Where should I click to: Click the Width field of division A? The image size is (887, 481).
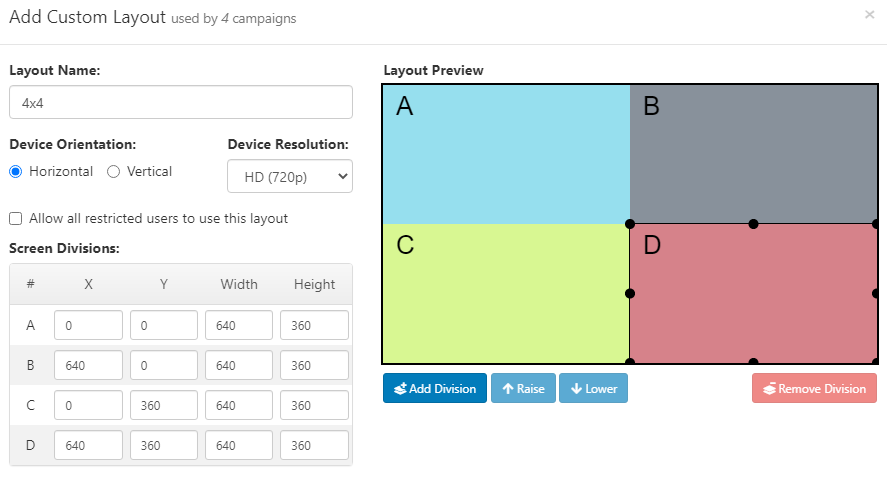(239, 325)
